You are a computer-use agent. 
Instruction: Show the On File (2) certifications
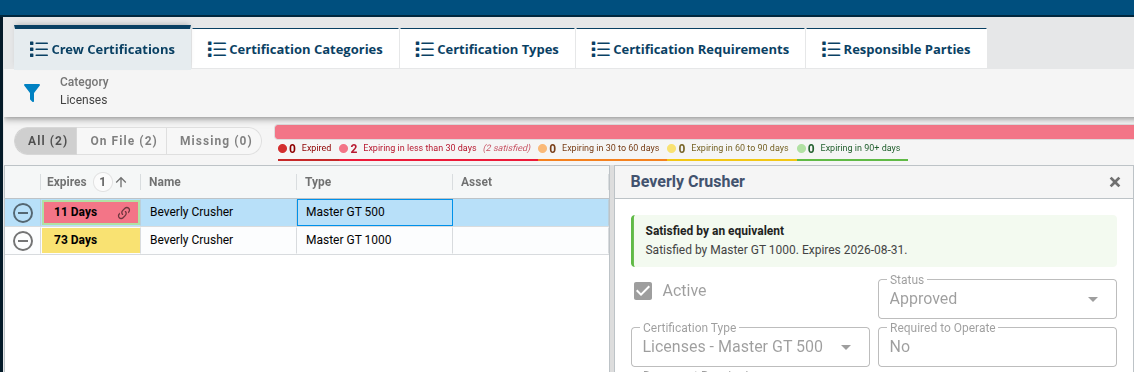click(x=123, y=141)
